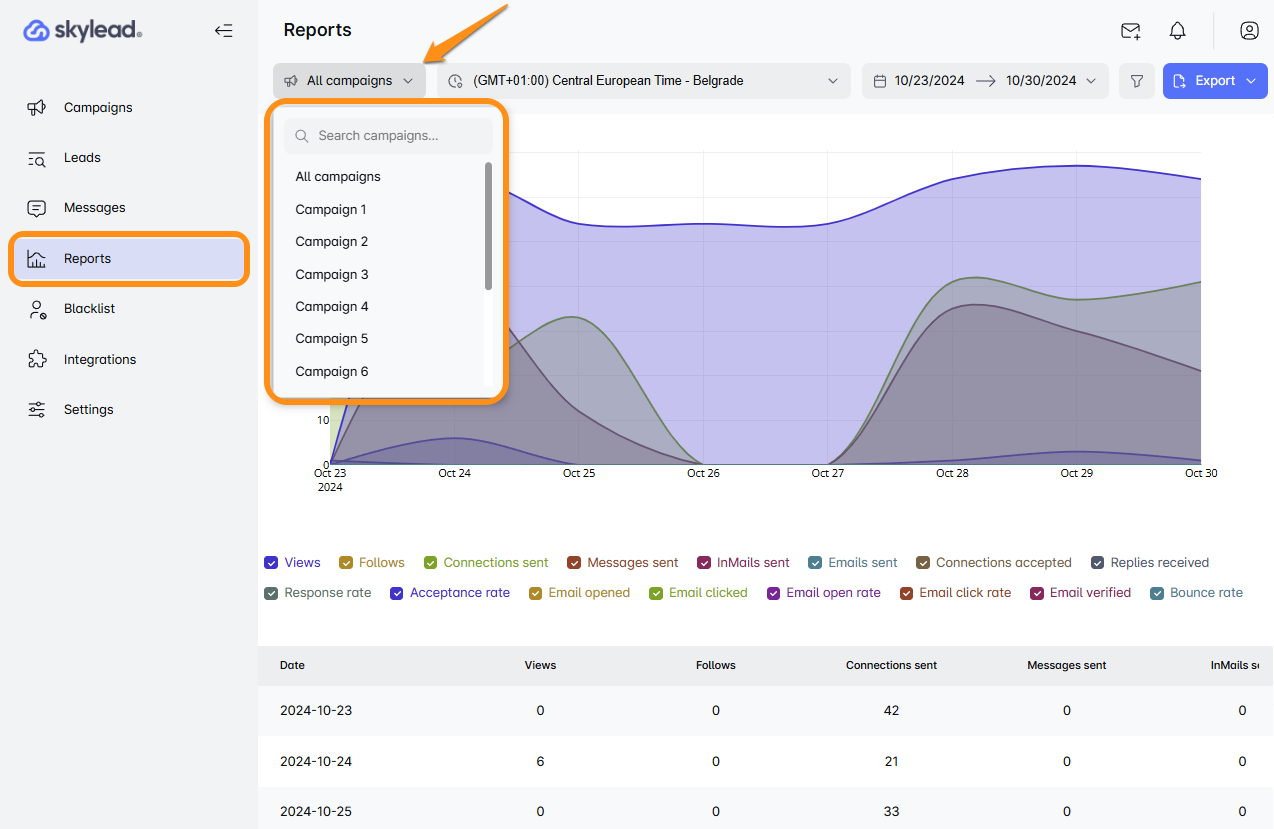Image resolution: width=1274 pixels, height=829 pixels.
Task: Click the Export button
Action: [x=1214, y=81]
